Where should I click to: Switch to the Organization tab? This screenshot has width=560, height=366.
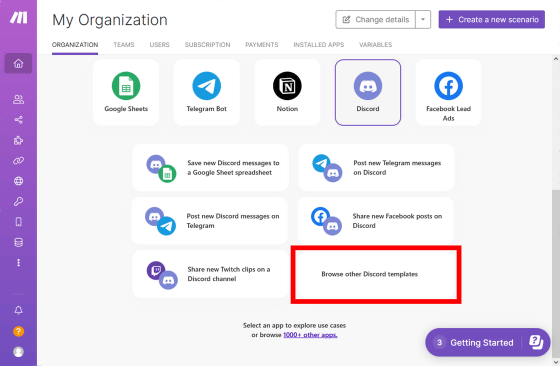[x=75, y=45]
